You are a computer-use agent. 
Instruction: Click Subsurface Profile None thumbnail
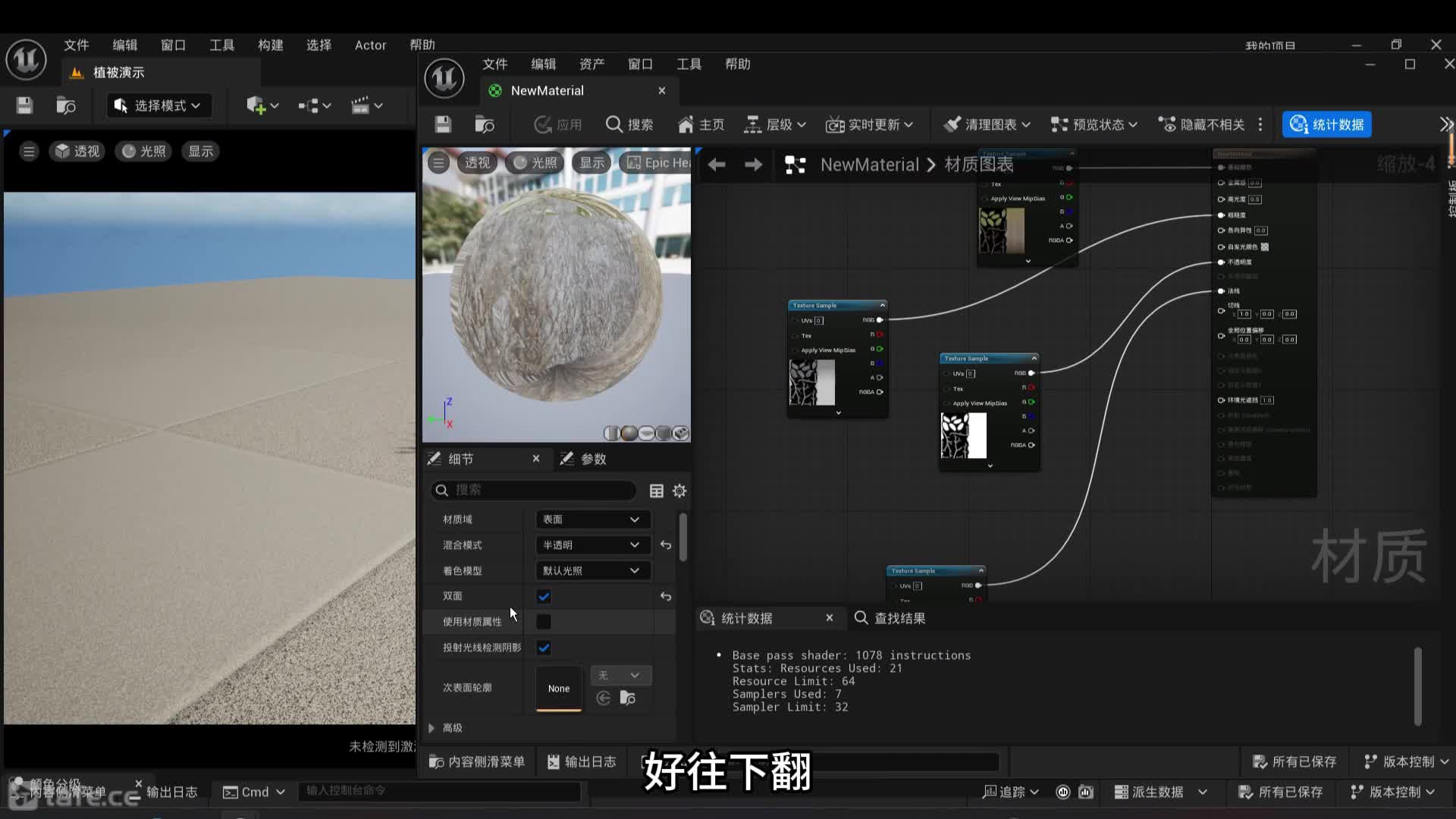coord(559,688)
